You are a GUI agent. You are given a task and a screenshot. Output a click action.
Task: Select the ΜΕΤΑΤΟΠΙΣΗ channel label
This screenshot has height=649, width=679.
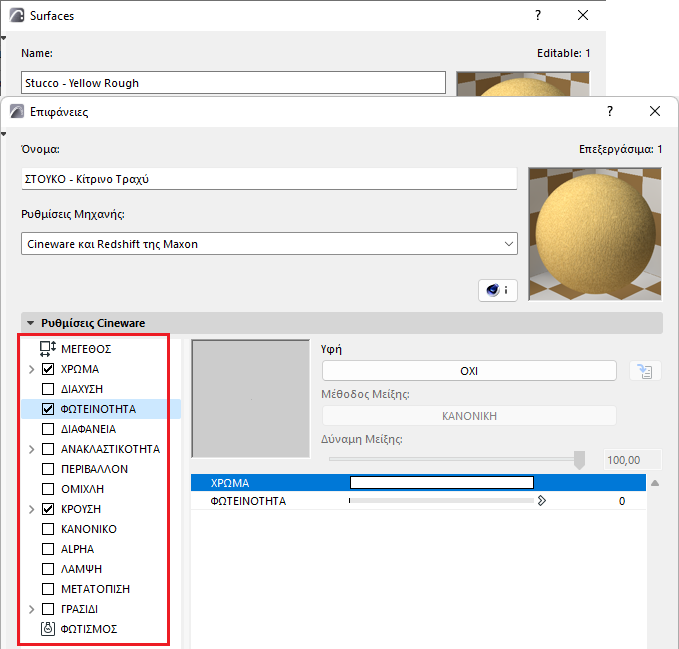click(x=95, y=589)
